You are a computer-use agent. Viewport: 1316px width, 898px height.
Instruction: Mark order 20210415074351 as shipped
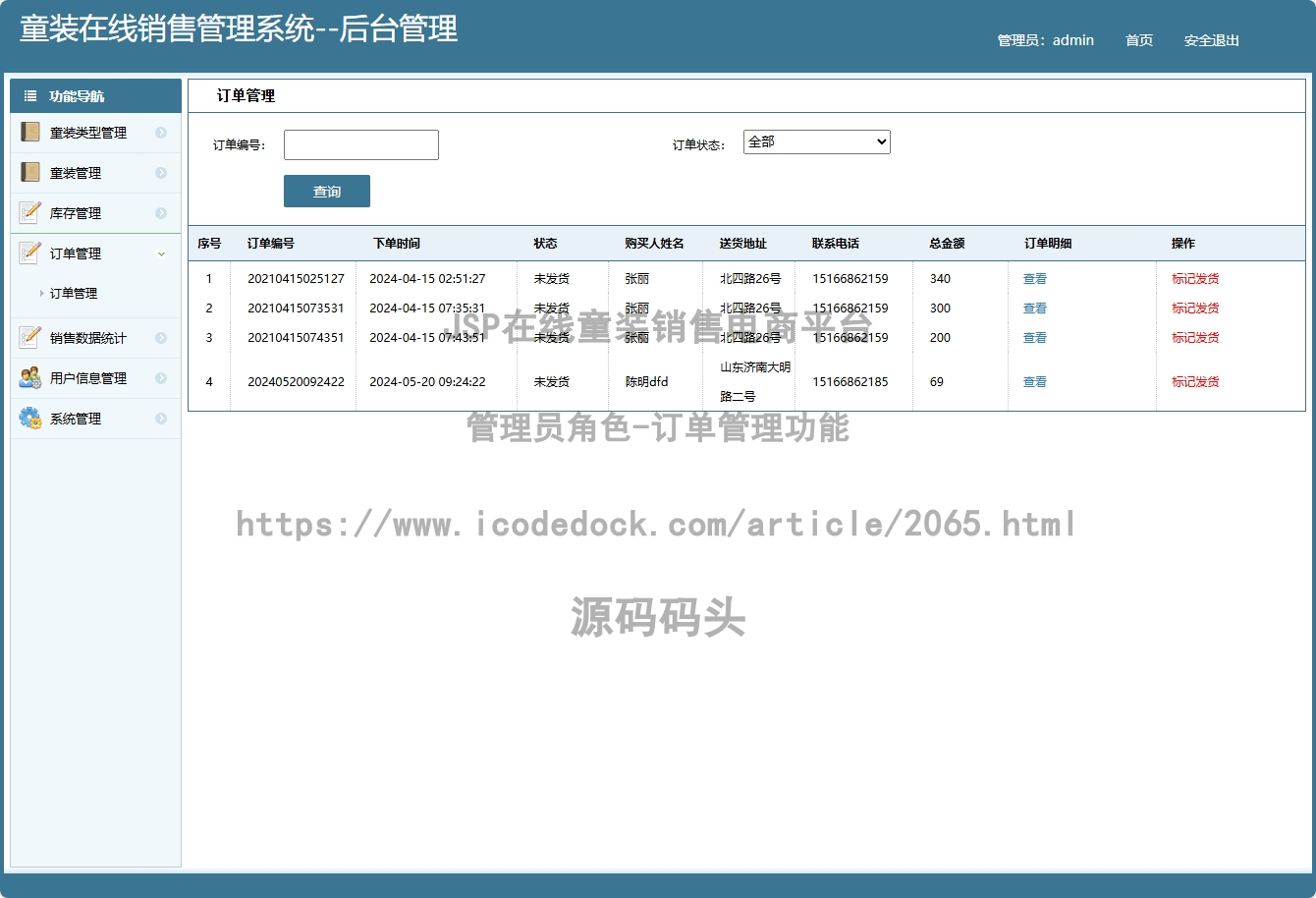1195,338
